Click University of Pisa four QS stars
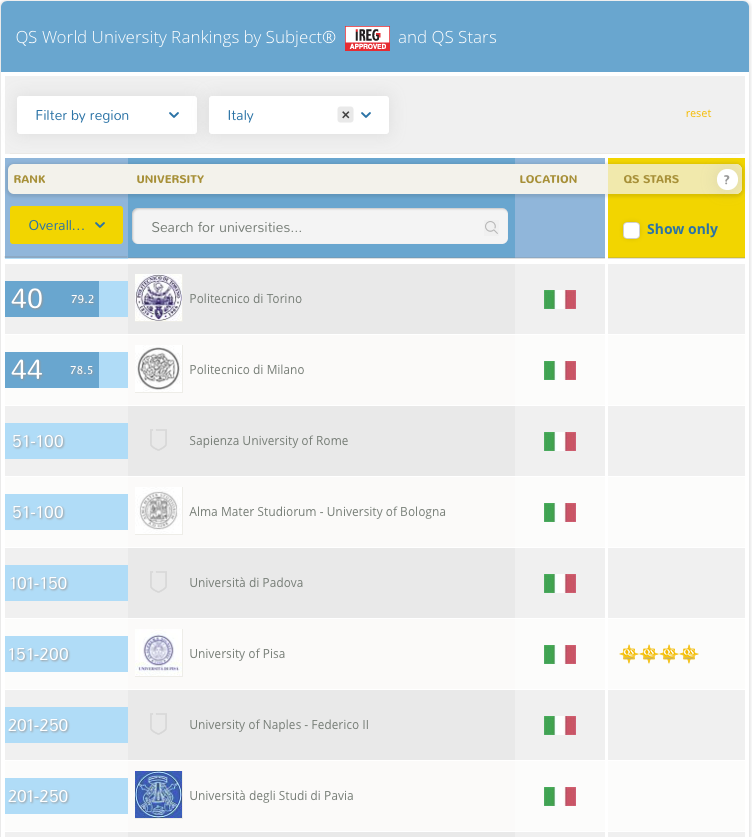 (x=659, y=654)
